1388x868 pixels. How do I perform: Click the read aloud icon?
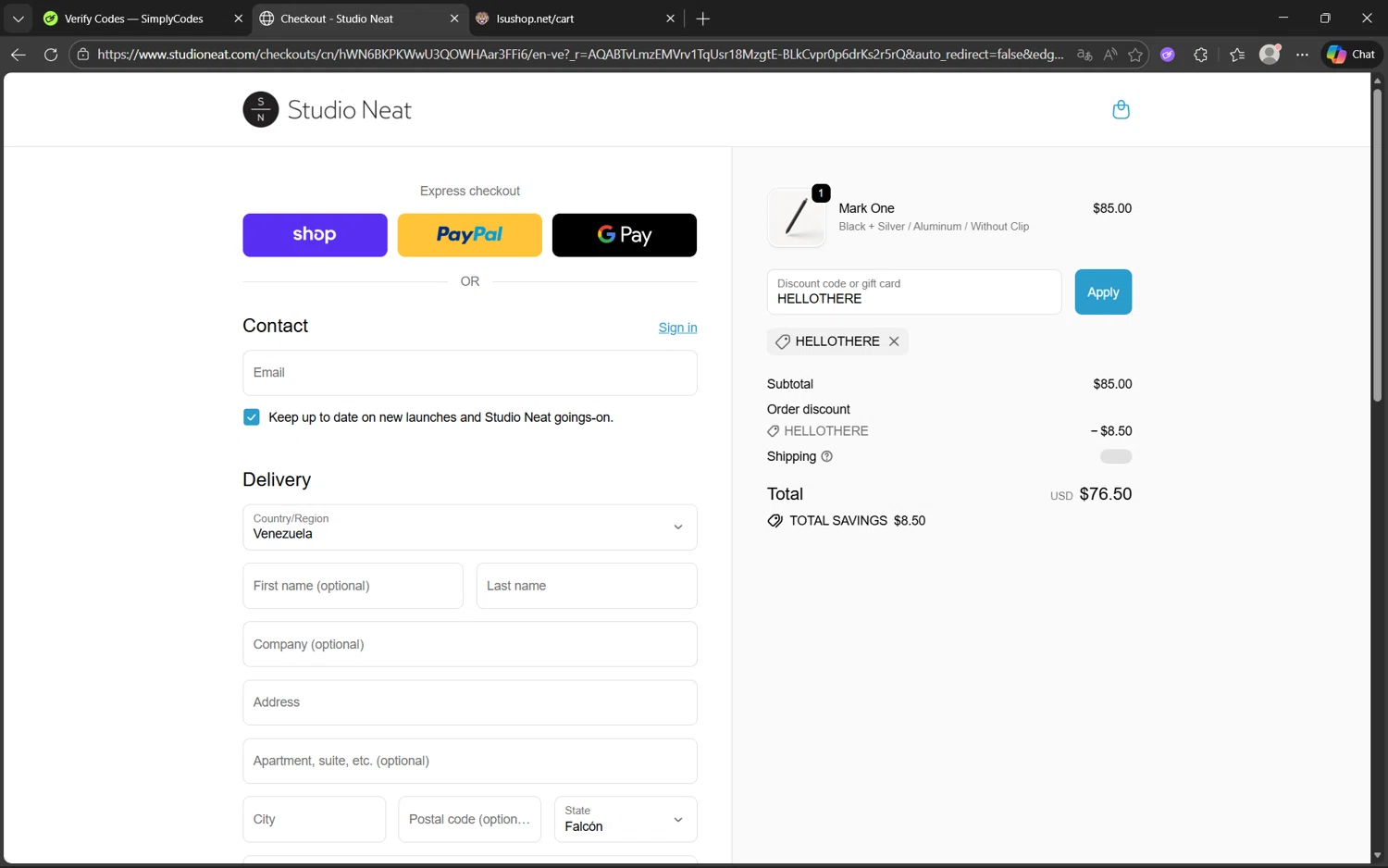[1110, 55]
